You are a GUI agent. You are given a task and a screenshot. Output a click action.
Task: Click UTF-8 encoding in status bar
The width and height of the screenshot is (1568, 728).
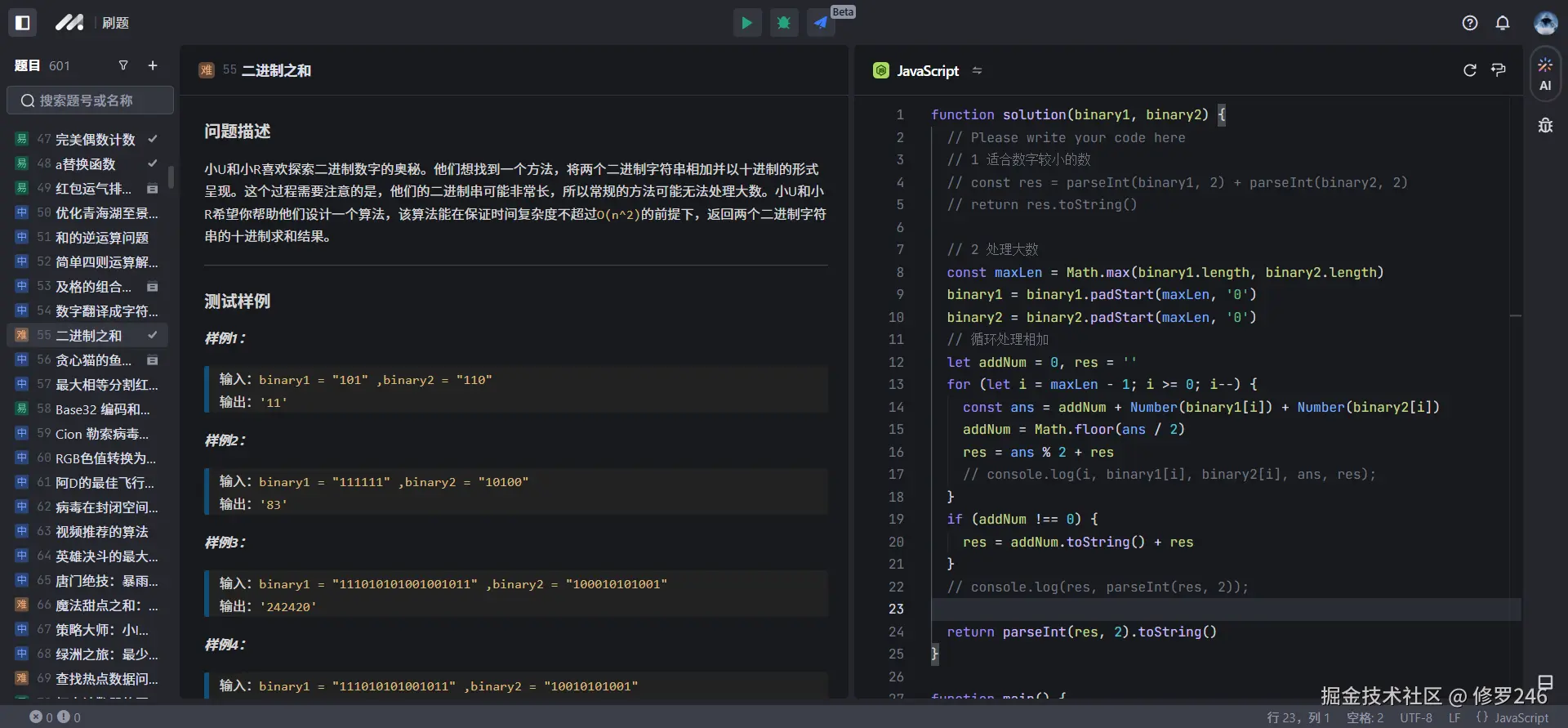click(1416, 717)
